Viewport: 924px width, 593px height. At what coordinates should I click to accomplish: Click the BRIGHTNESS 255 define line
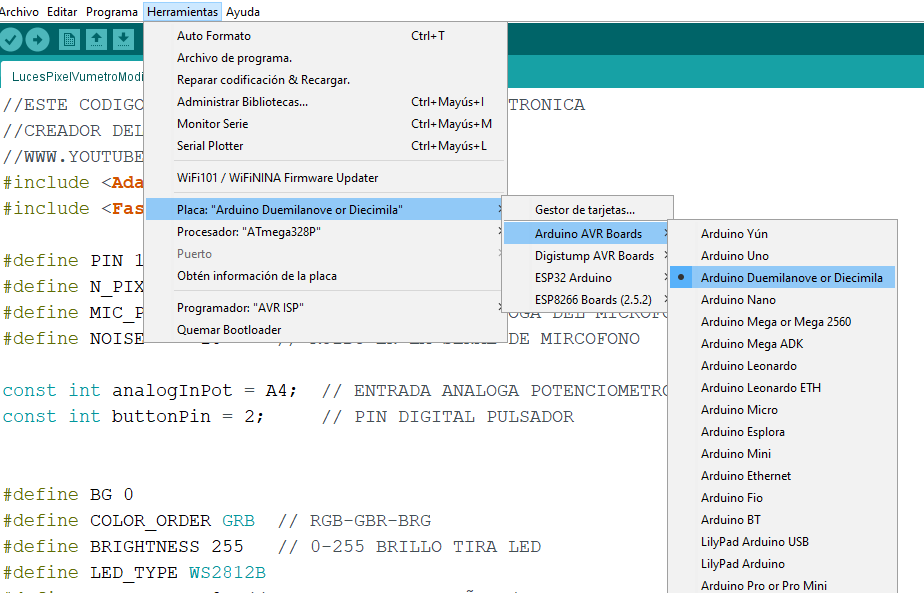click(x=123, y=546)
